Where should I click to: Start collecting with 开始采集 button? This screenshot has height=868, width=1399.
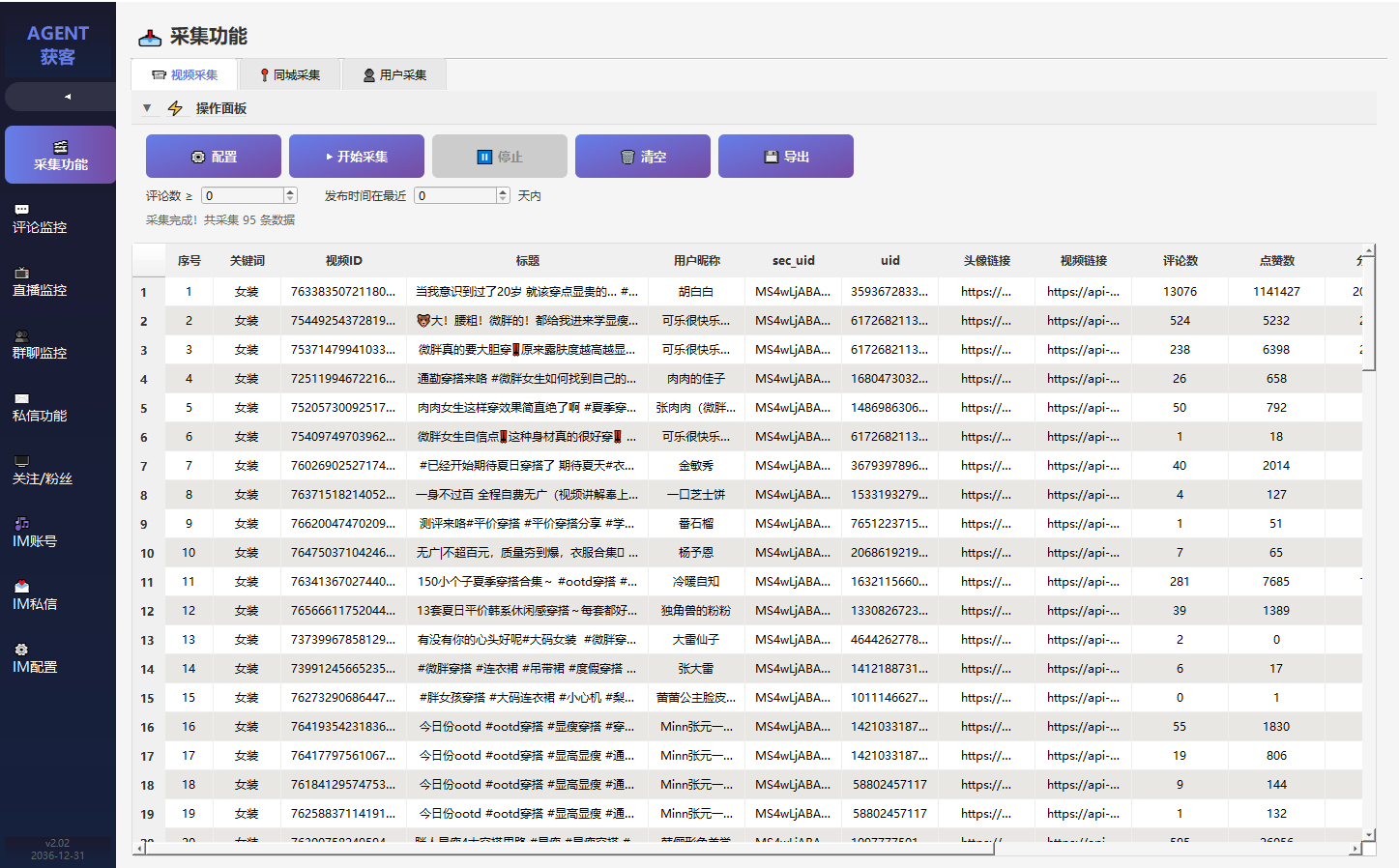(357, 157)
